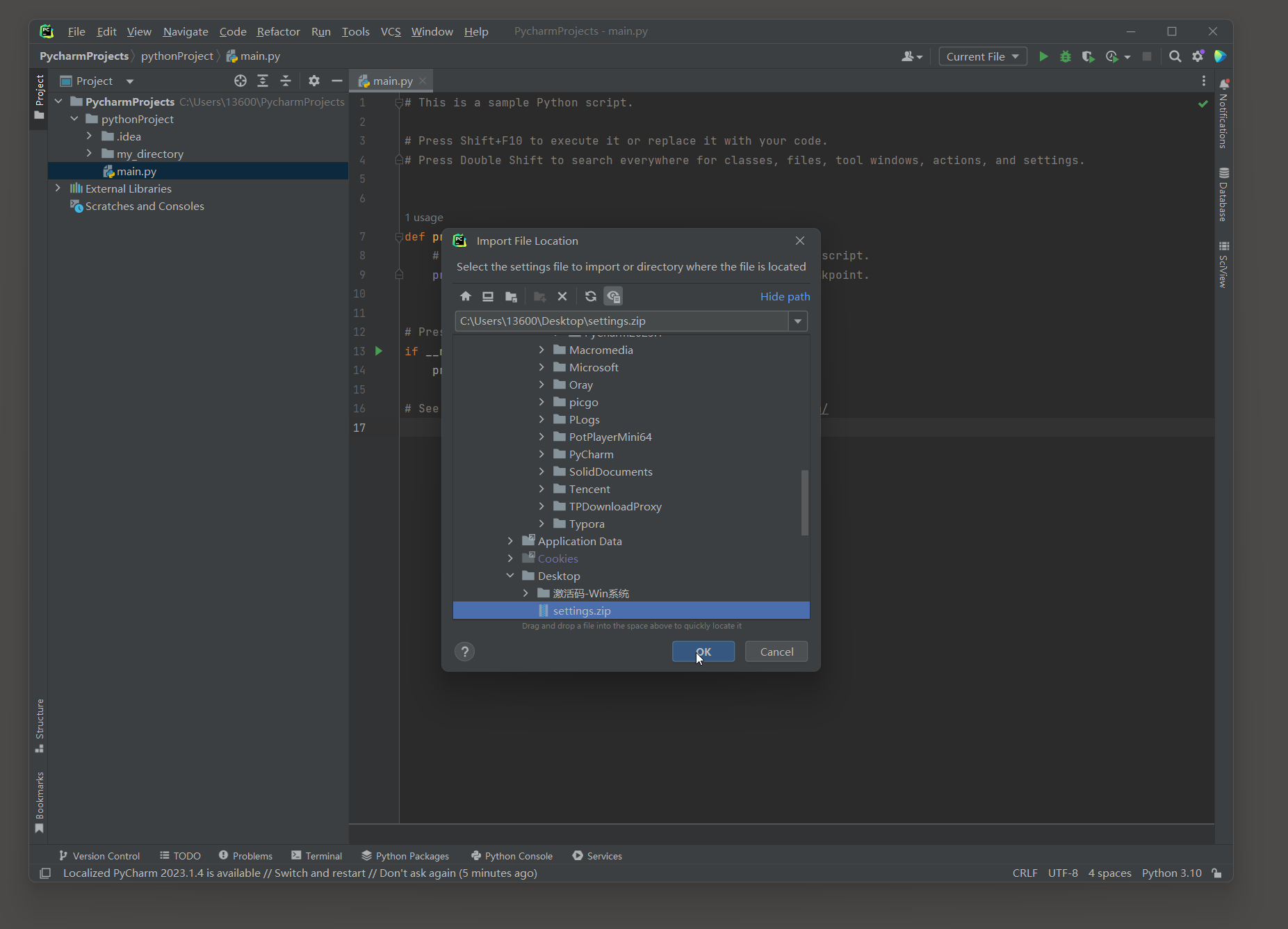Edit the settings.zip path field

click(x=622, y=321)
